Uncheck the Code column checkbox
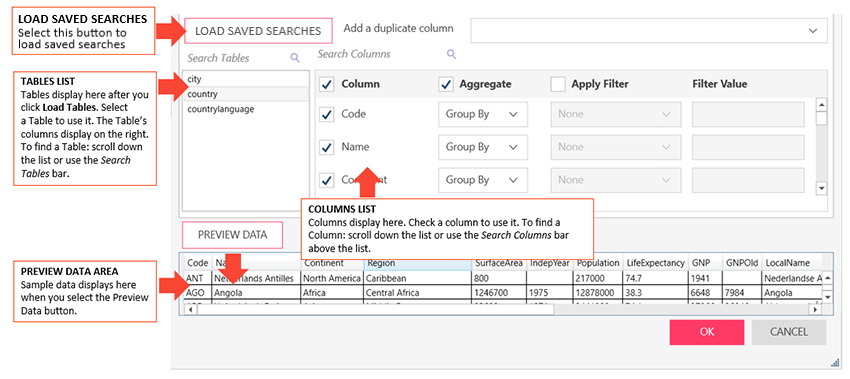This screenshot has height=379, width=850. click(327, 114)
